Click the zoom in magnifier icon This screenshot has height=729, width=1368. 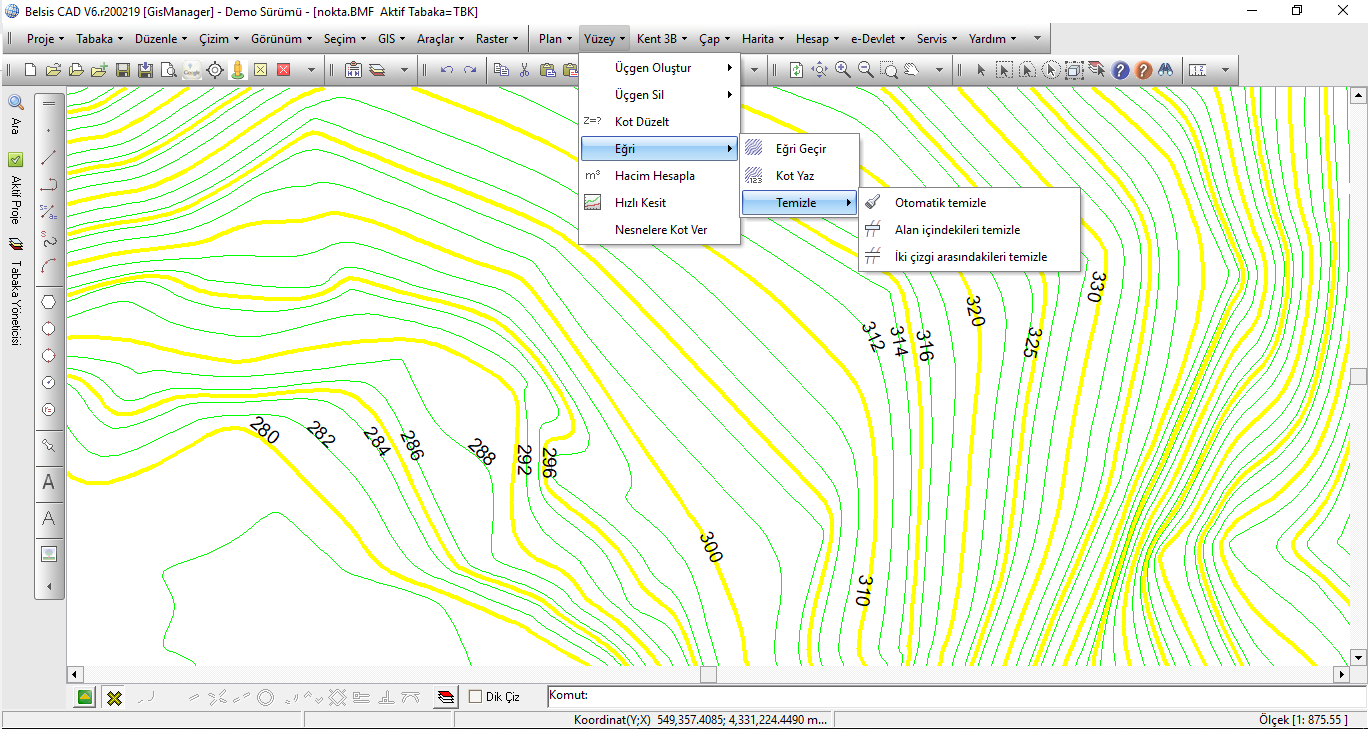click(842, 70)
